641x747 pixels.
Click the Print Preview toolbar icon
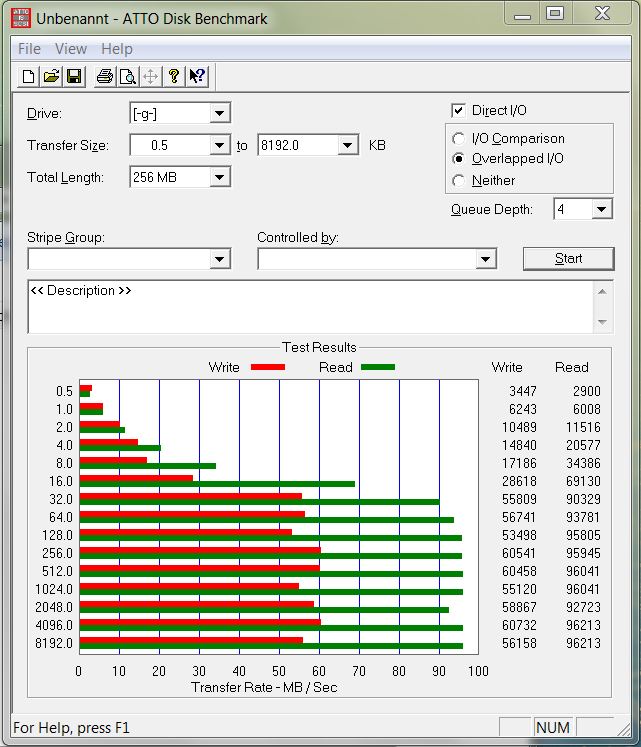pos(127,76)
